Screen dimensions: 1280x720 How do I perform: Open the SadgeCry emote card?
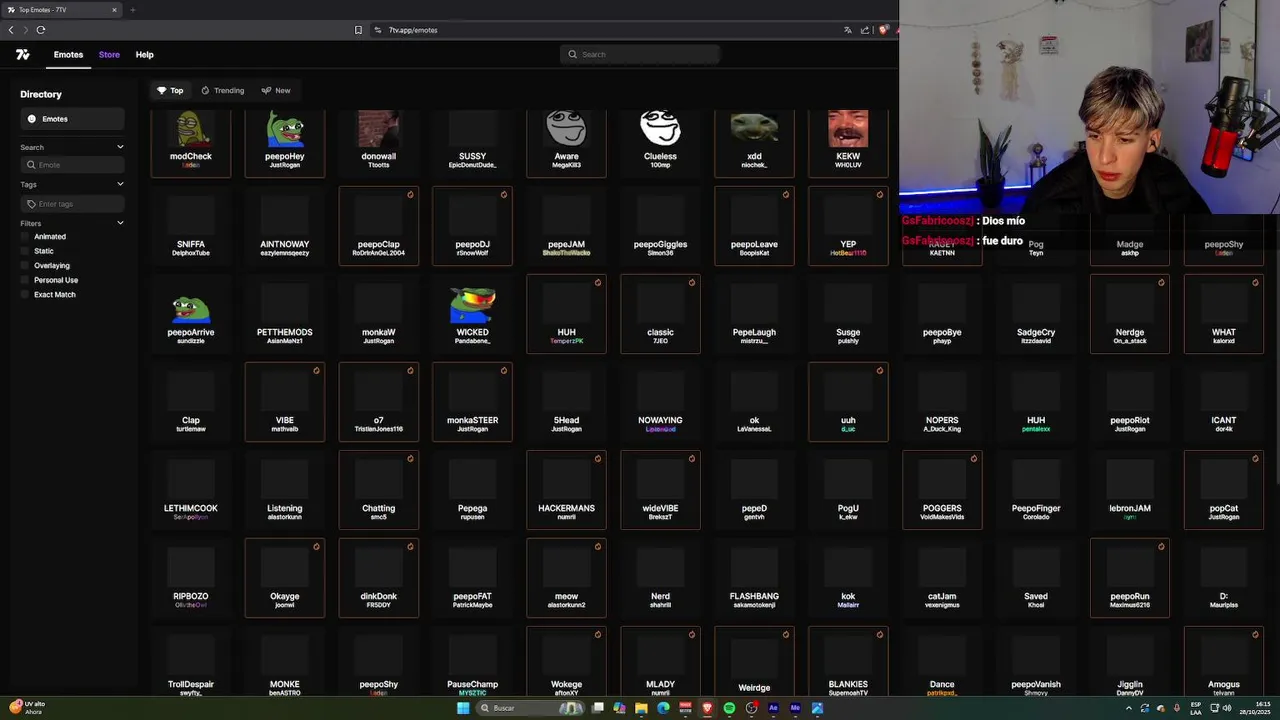tap(1036, 314)
